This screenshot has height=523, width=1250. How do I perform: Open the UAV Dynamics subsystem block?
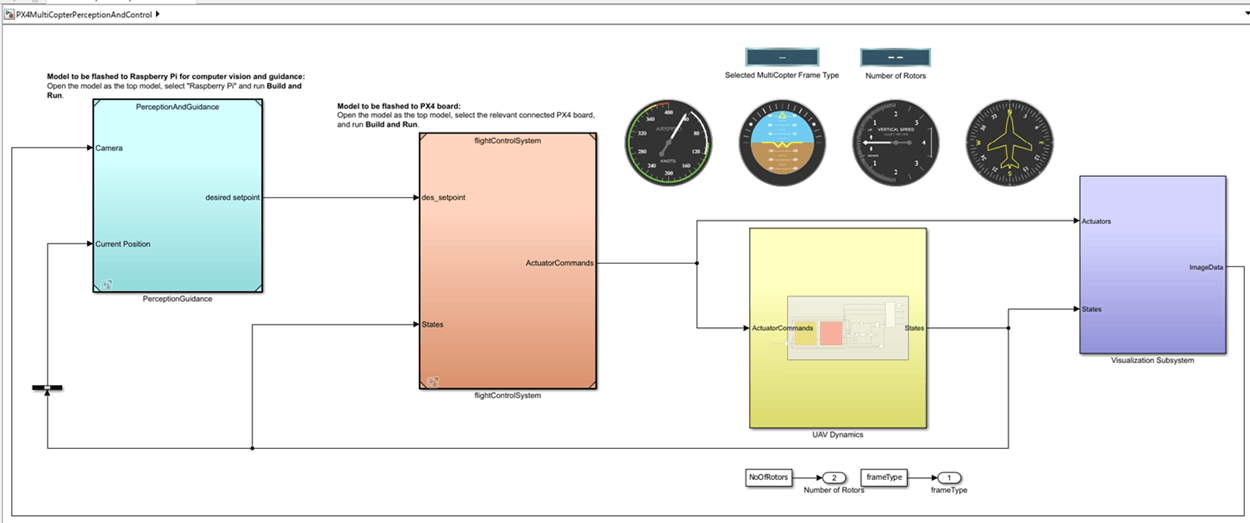click(x=838, y=327)
